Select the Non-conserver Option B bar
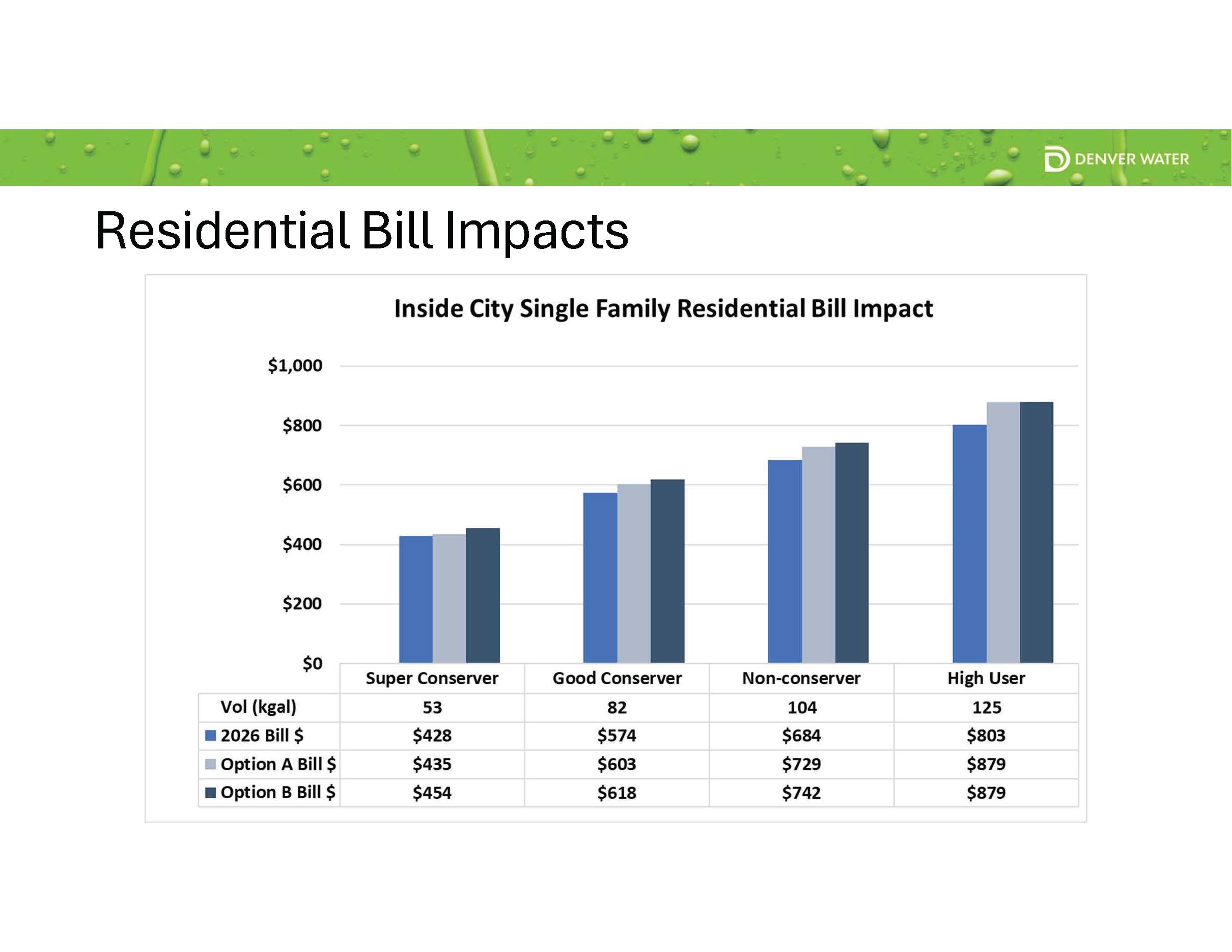The height and width of the screenshot is (952, 1232). (852, 553)
